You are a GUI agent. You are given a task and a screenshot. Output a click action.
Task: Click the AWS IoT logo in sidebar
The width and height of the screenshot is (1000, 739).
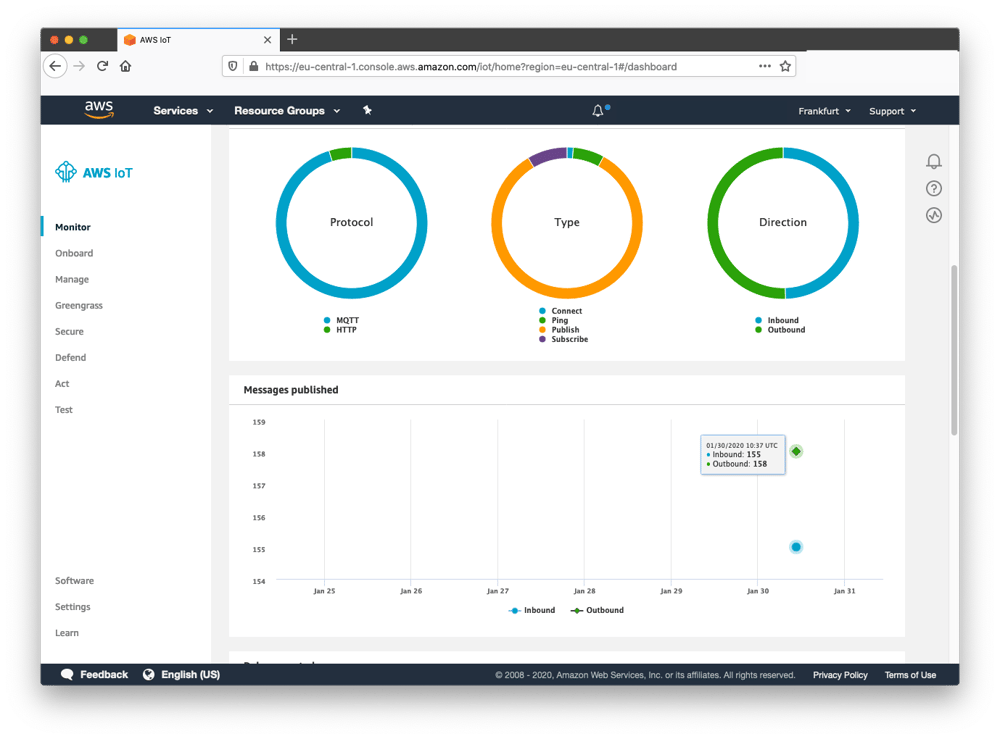pos(94,172)
